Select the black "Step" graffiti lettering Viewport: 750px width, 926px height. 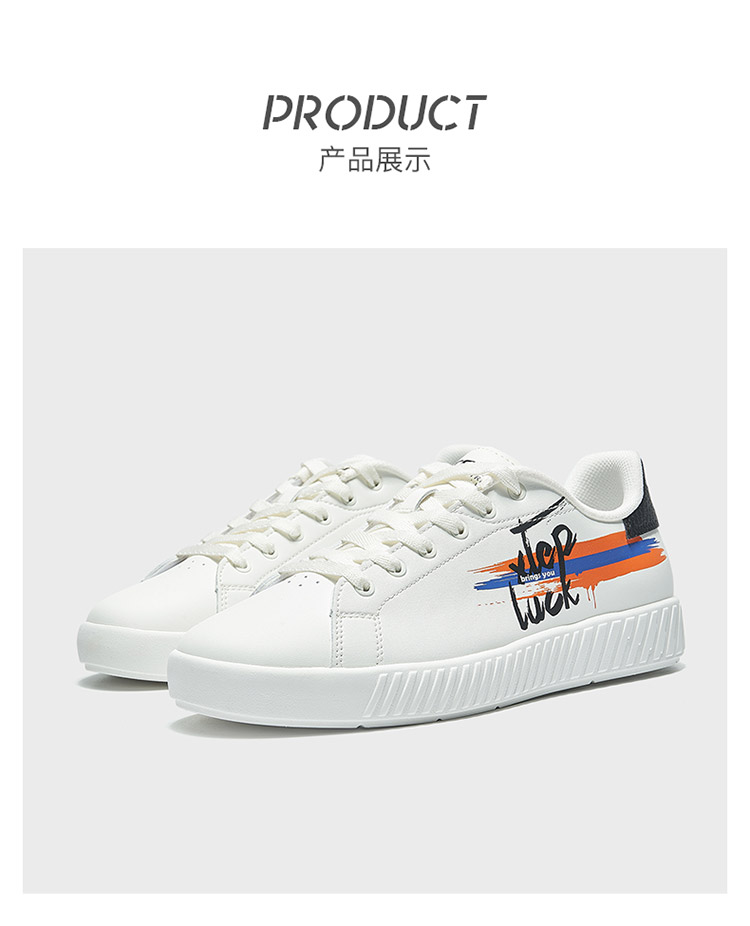542,546
